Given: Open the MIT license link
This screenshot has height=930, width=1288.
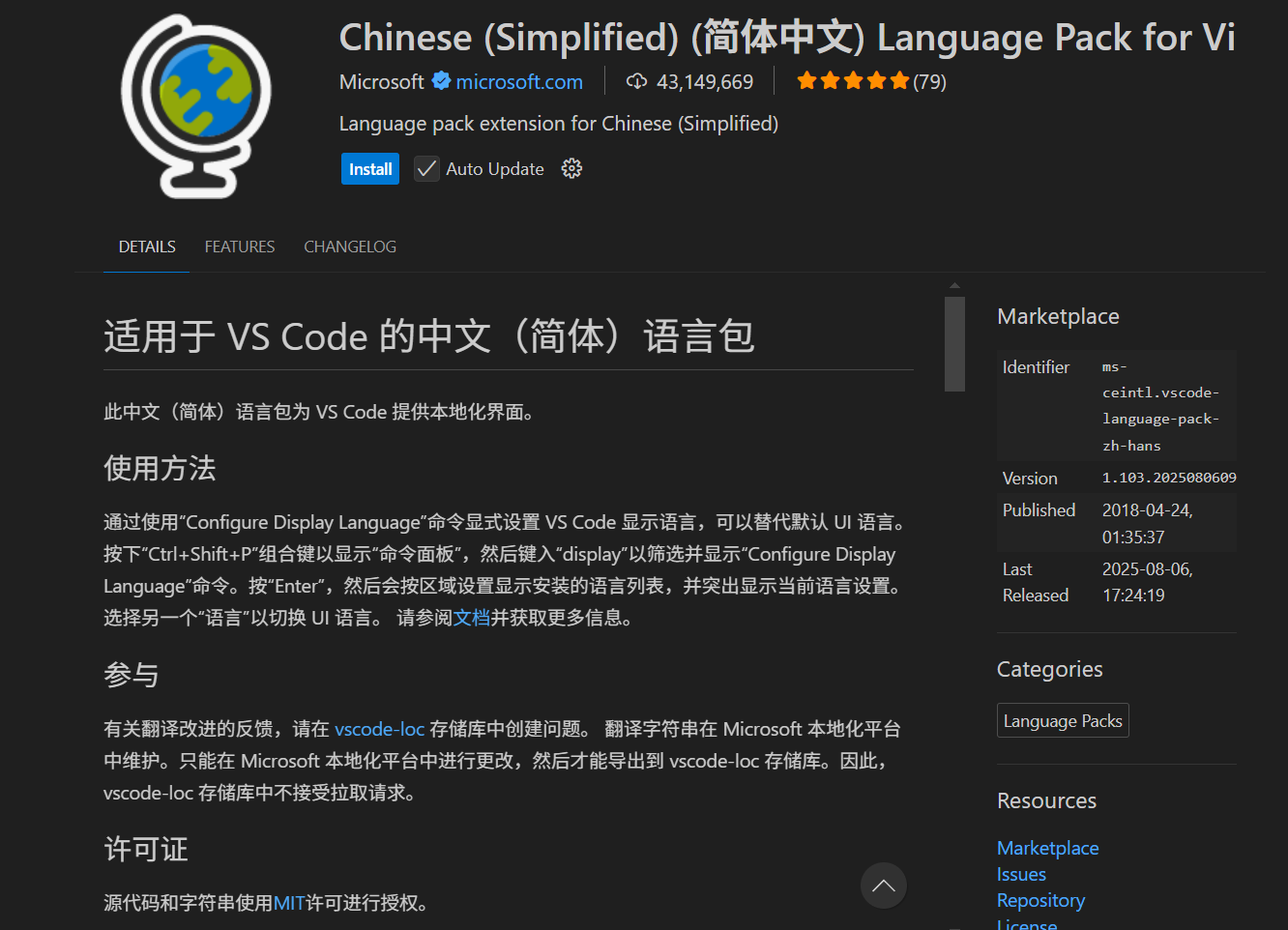Looking at the screenshot, I should click(289, 903).
